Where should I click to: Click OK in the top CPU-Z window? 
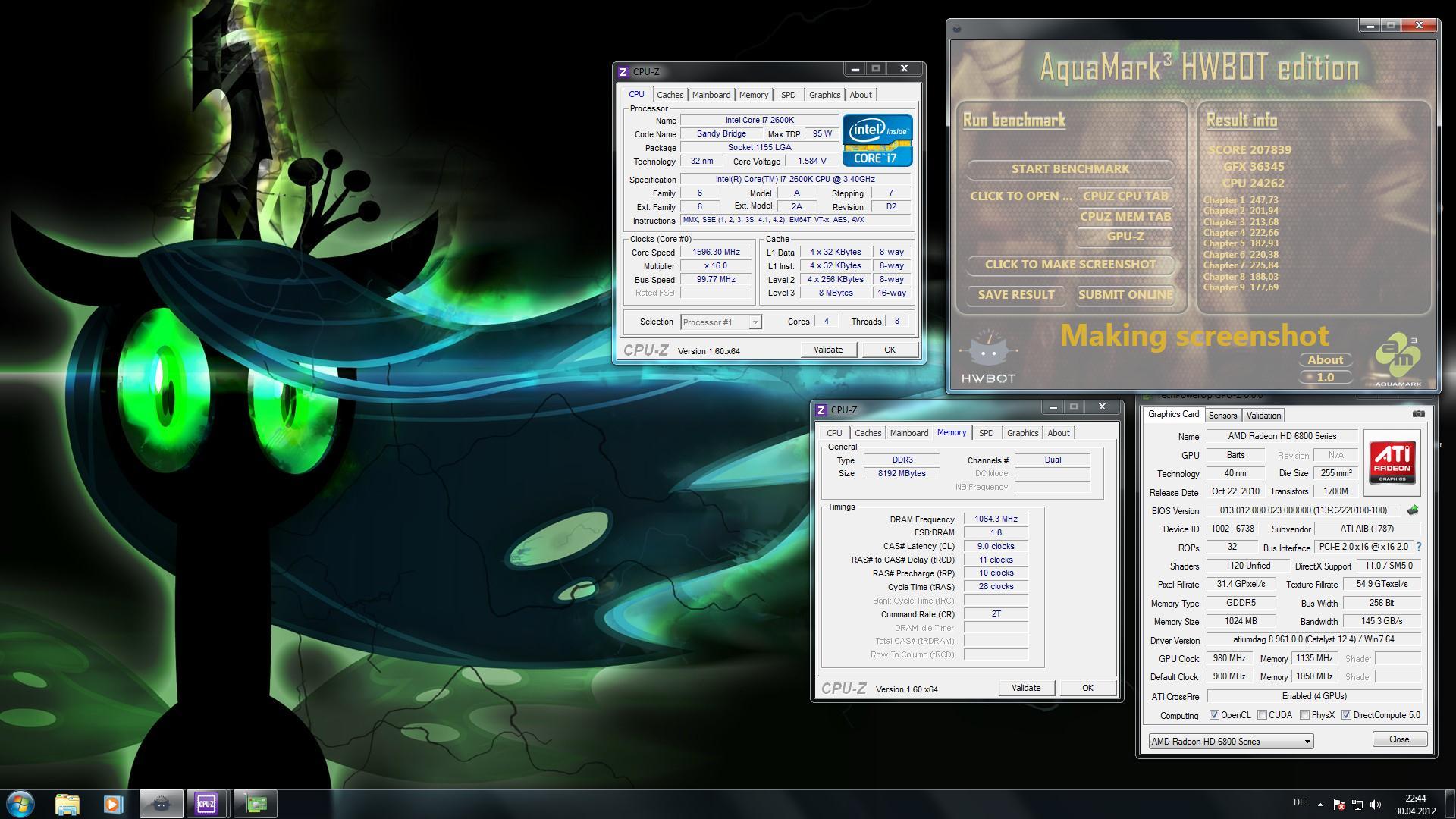click(890, 350)
